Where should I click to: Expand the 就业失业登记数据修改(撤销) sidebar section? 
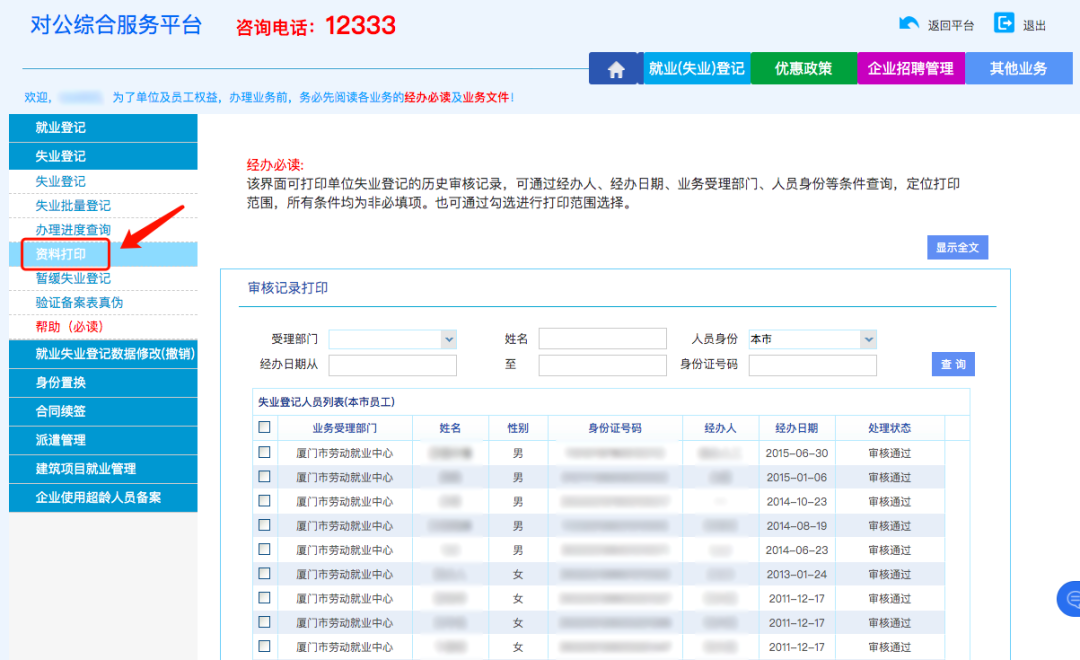(103, 354)
